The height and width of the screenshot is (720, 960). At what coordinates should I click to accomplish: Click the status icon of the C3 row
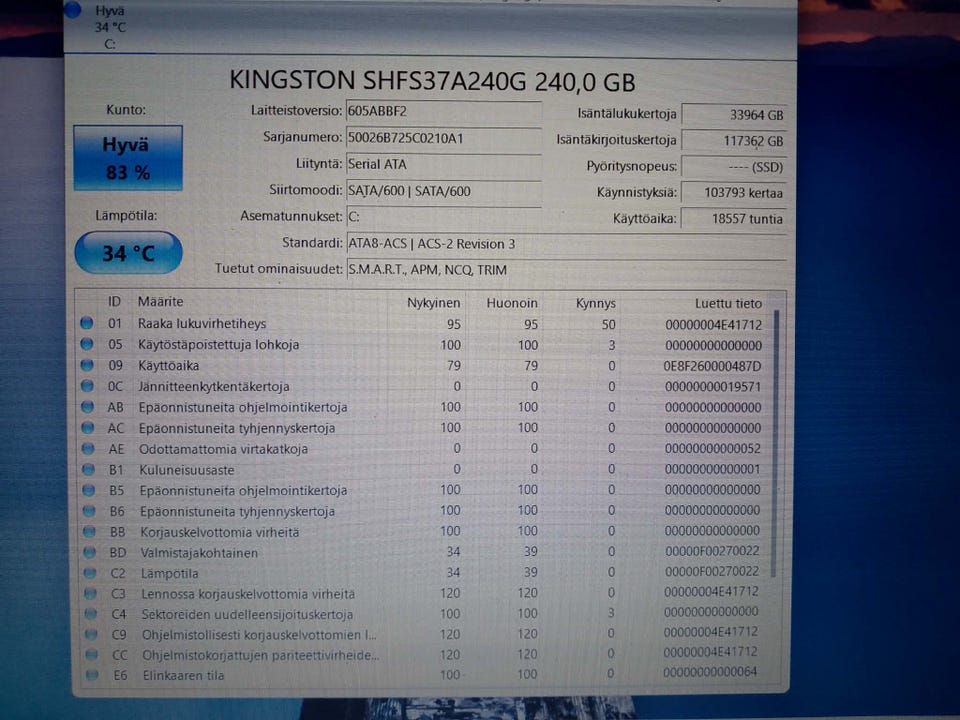(91, 593)
